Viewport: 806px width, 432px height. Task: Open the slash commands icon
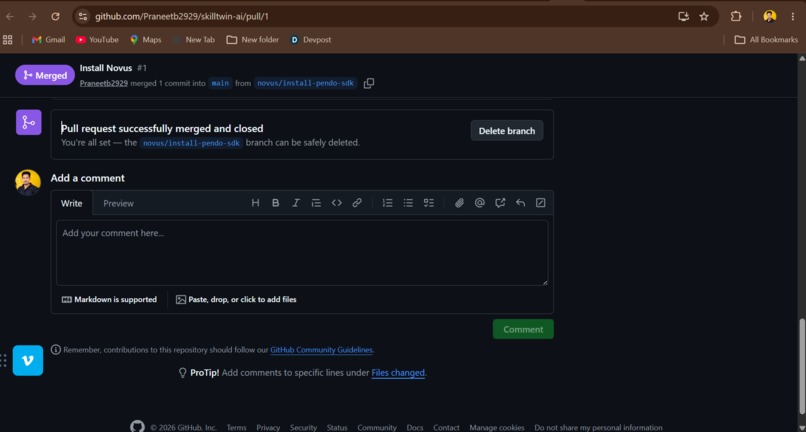540,203
